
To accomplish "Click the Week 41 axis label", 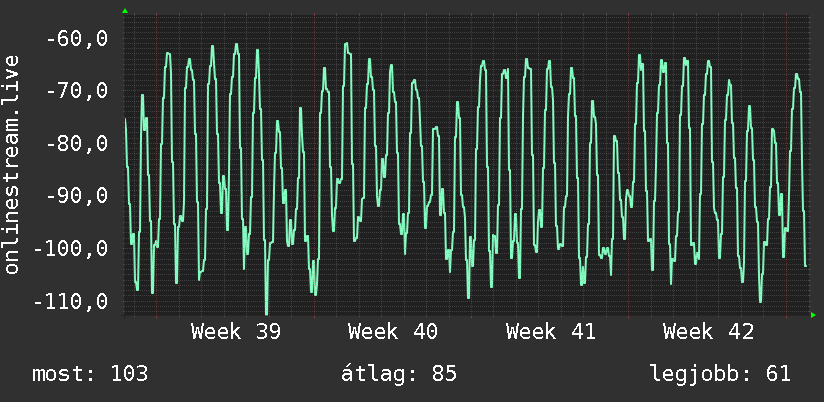I will pyautogui.click(x=551, y=332).
